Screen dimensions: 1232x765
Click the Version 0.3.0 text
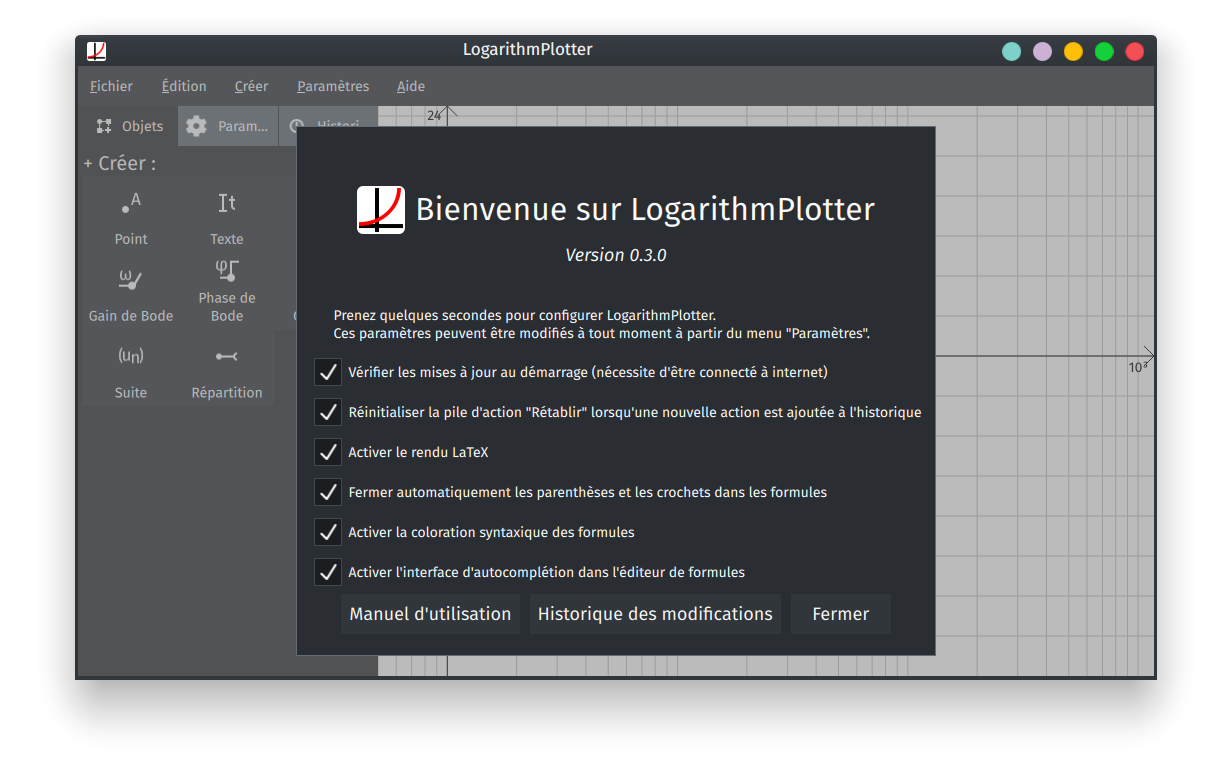pos(616,255)
